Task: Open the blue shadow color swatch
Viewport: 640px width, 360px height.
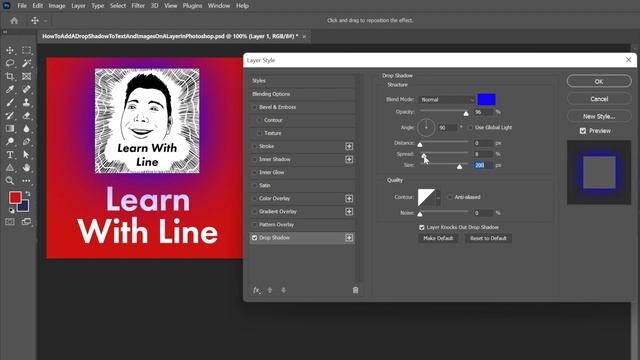Action: pos(487,99)
